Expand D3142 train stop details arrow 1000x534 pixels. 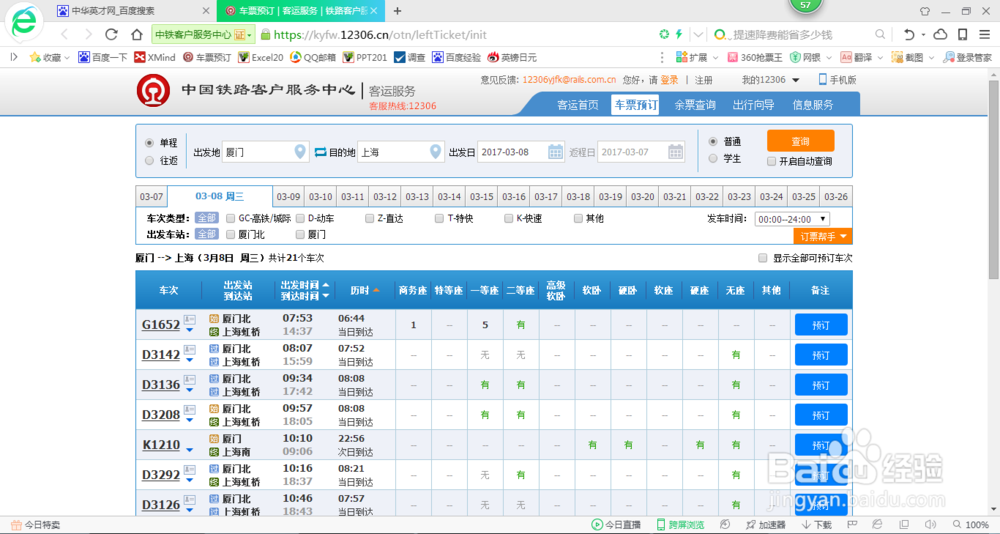pyautogui.click(x=189, y=360)
